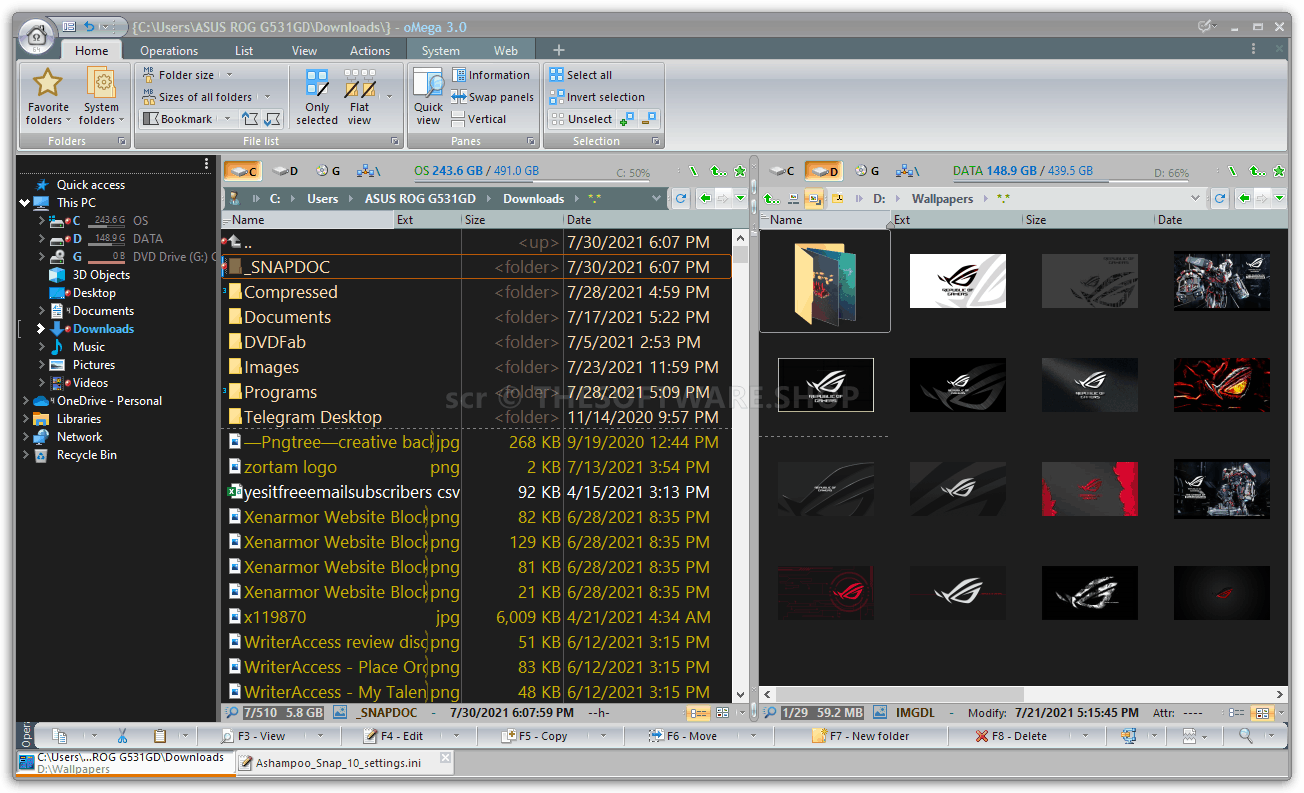Expand OneDrive - Personal node
The width and height of the screenshot is (1304, 793).
[25, 401]
